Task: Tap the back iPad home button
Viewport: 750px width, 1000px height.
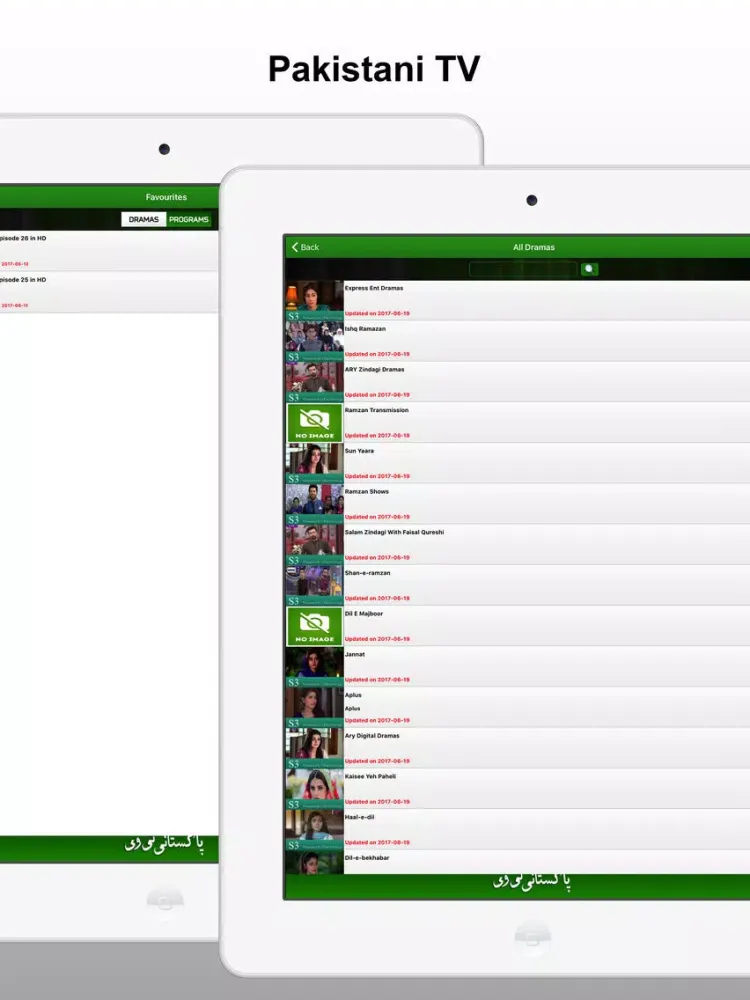Action: click(x=165, y=901)
